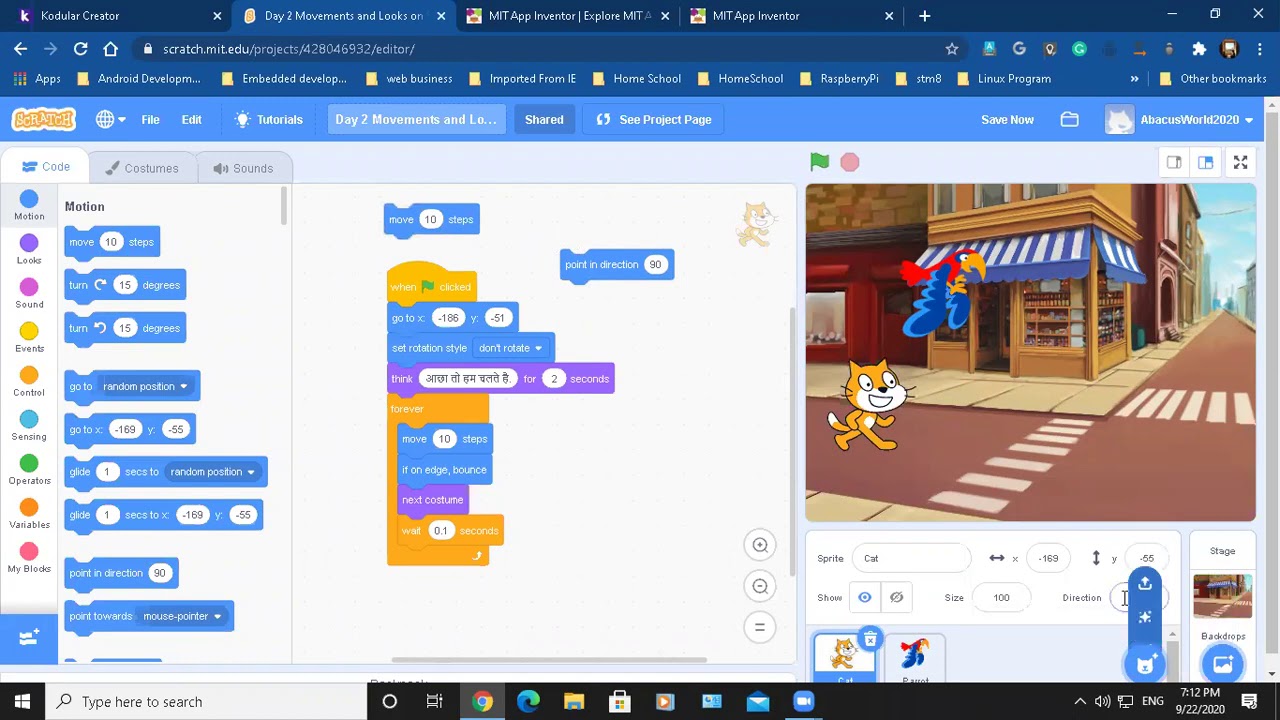
Task: Zoom out of the code workspace
Action: (760, 587)
